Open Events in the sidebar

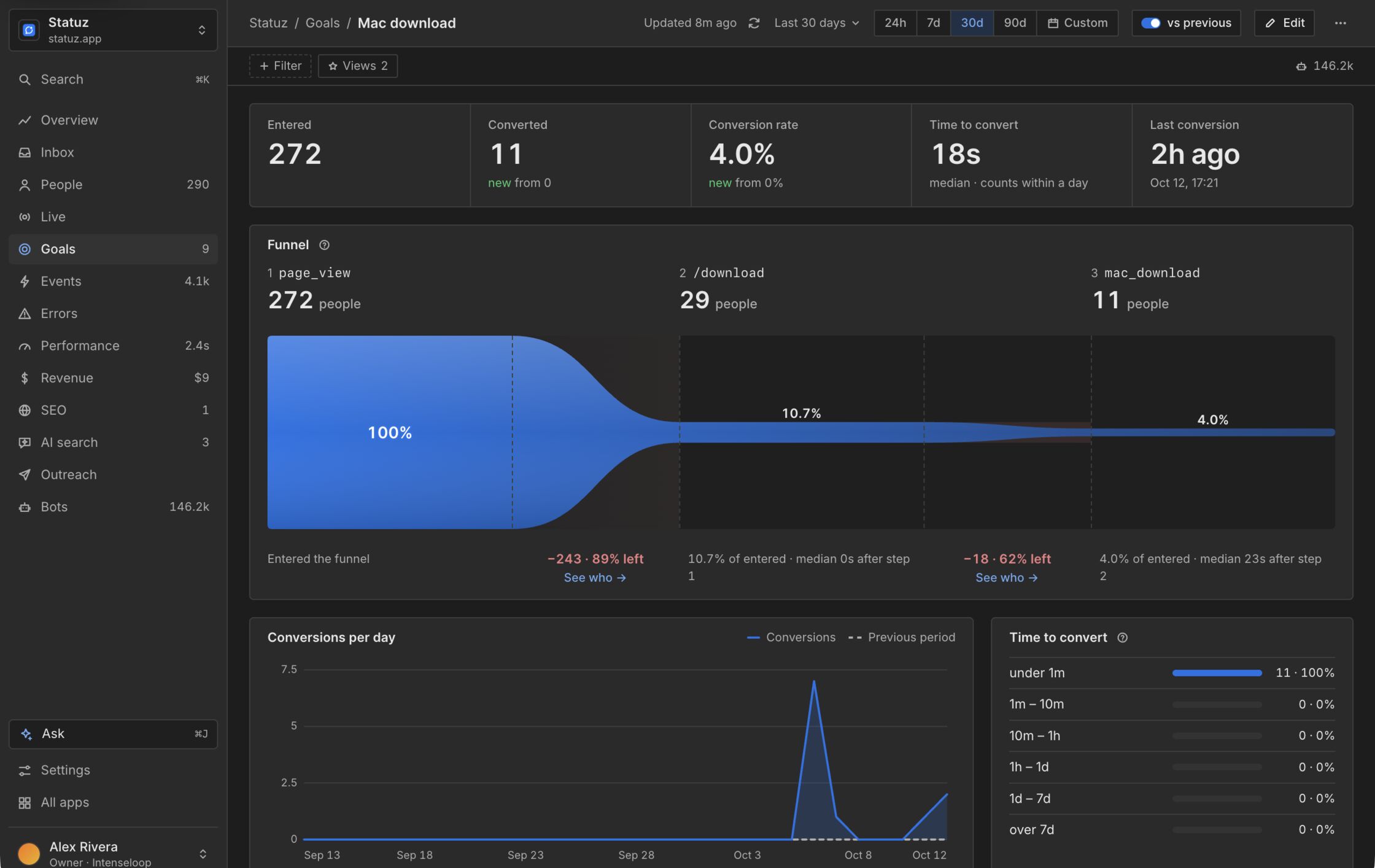114,281
